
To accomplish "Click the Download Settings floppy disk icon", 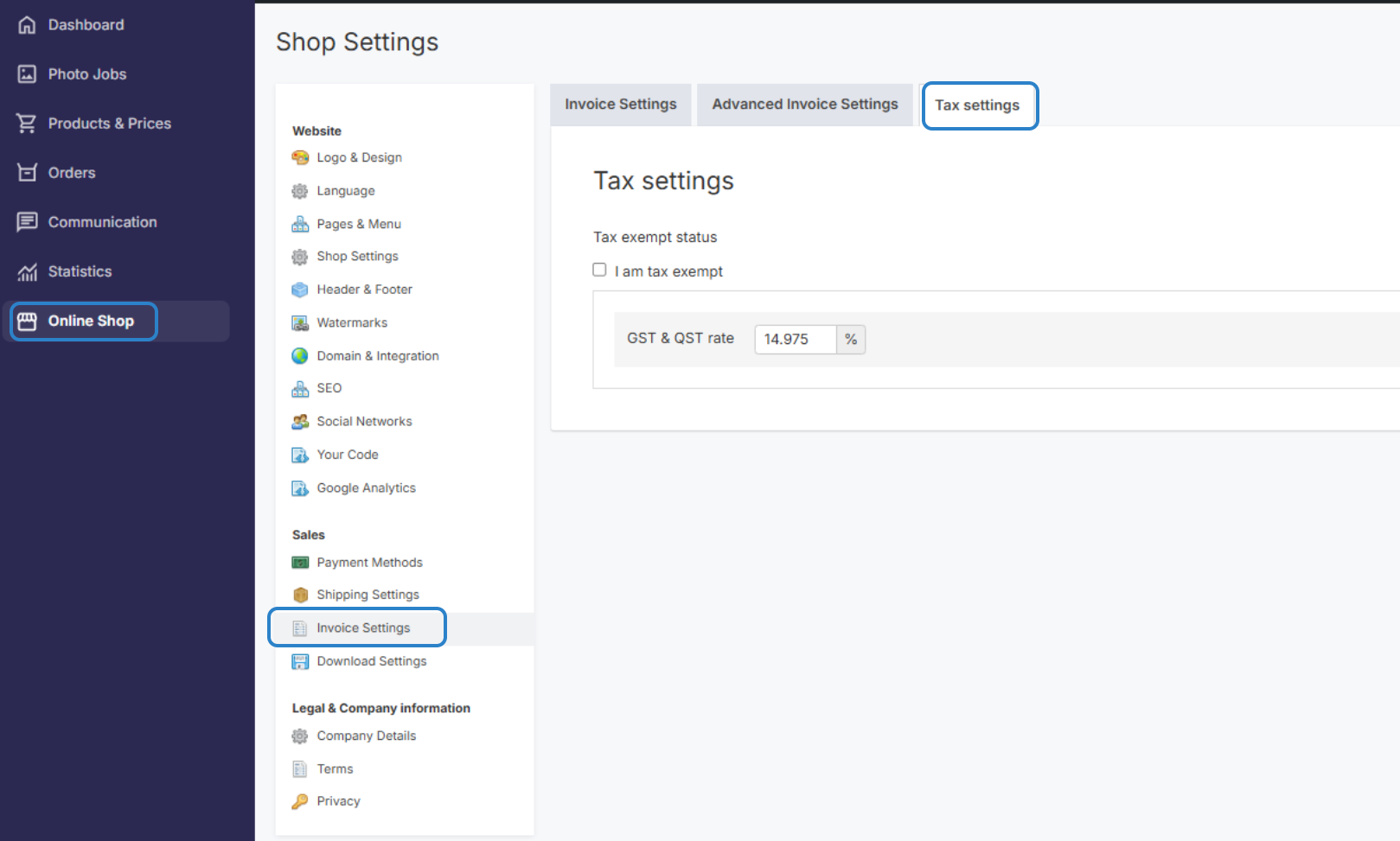I will point(300,662).
